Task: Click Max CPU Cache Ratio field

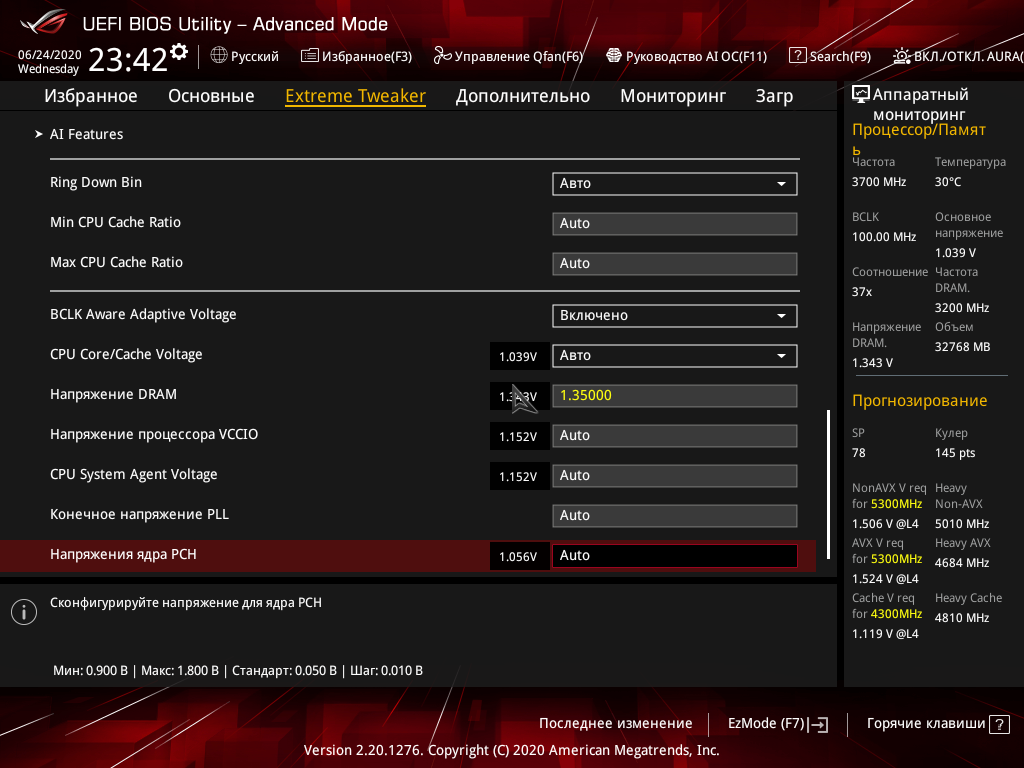Action: point(675,264)
